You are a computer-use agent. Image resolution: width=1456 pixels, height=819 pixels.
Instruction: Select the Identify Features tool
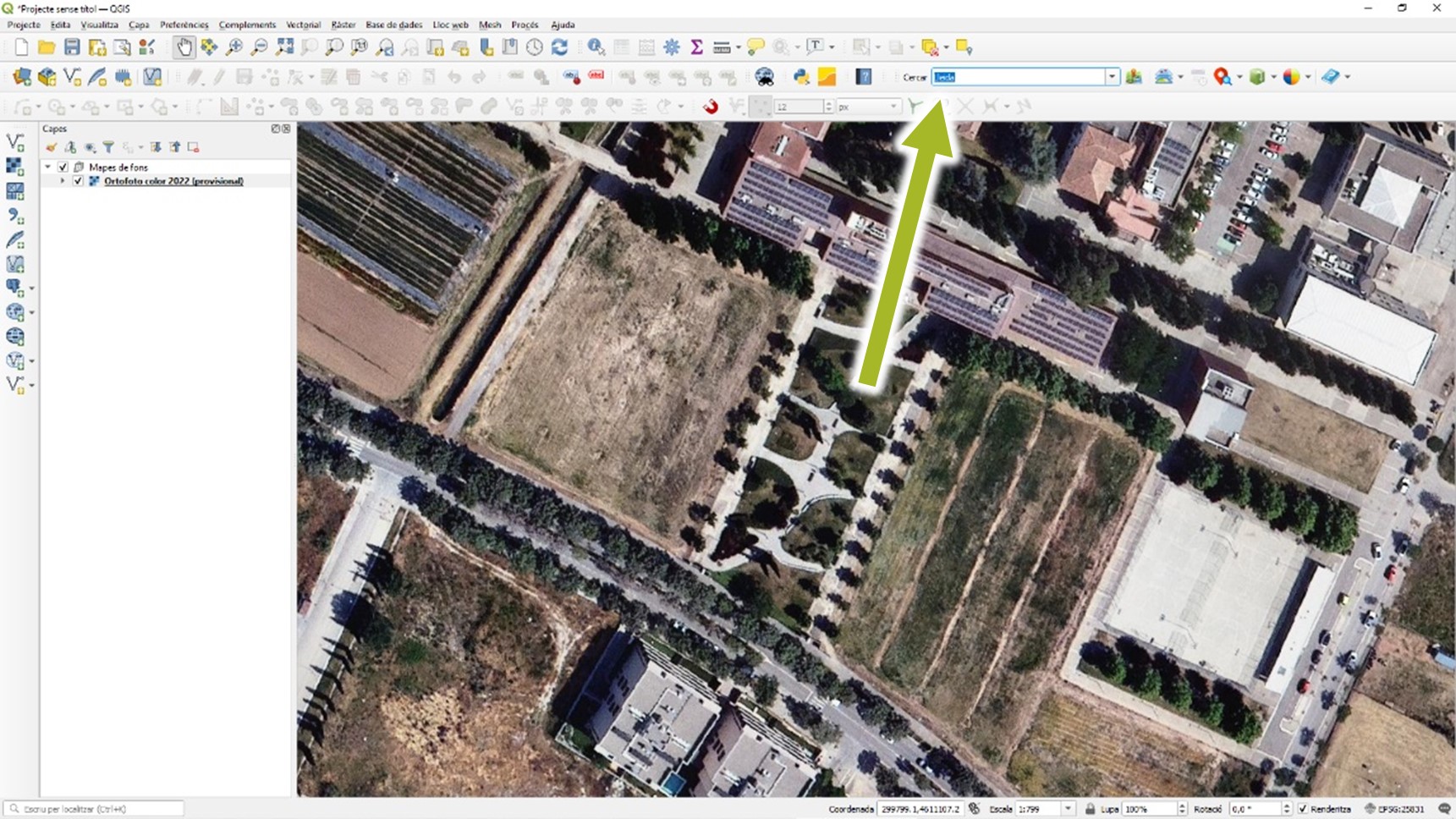[596, 47]
